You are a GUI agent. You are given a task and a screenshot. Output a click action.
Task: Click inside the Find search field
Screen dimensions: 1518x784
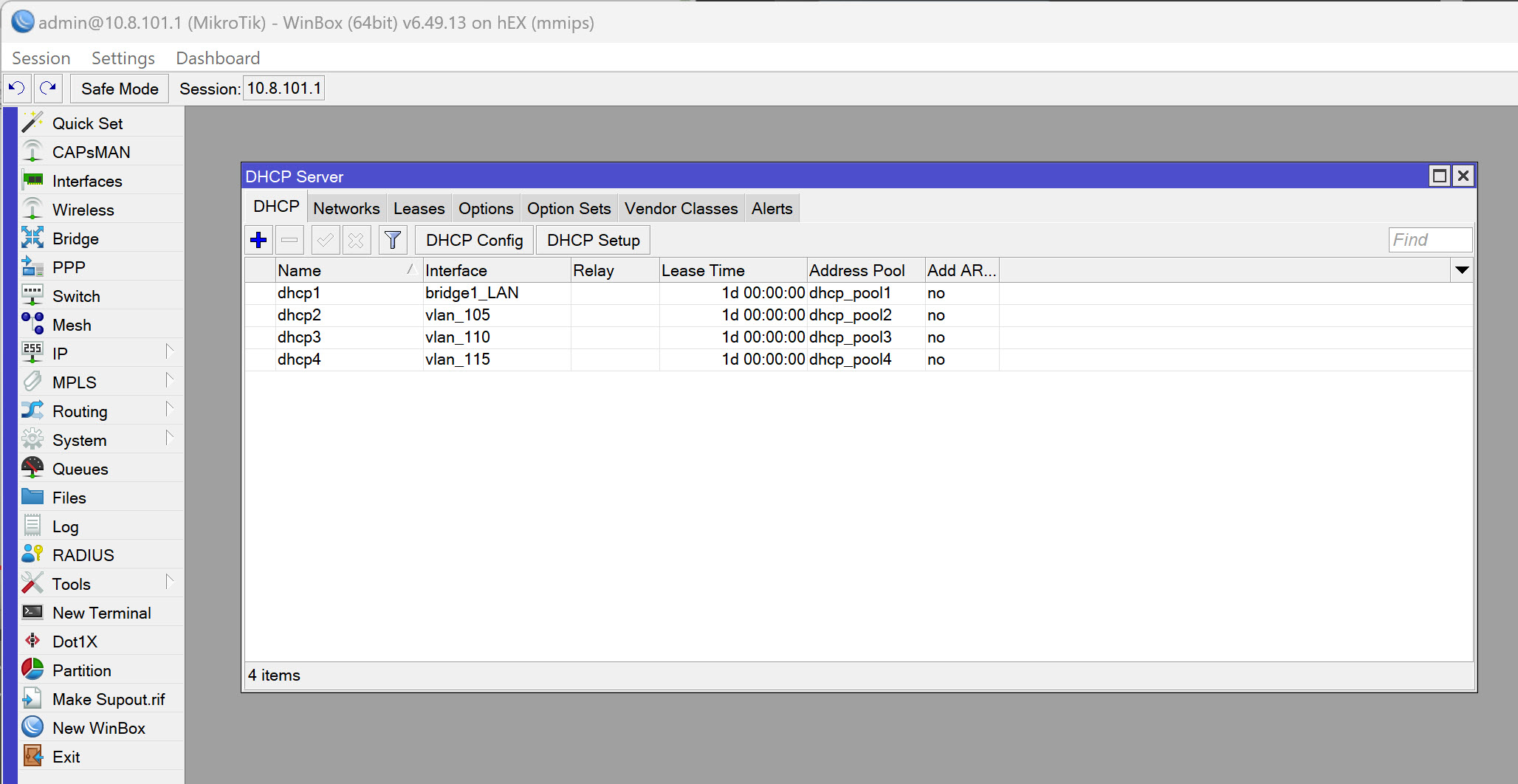(1429, 239)
